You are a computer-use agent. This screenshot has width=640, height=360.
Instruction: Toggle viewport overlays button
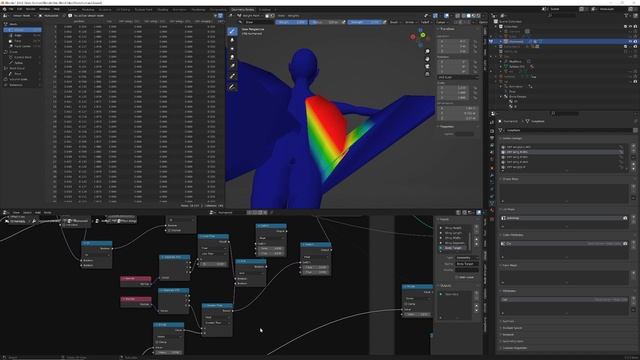tap(446, 16)
